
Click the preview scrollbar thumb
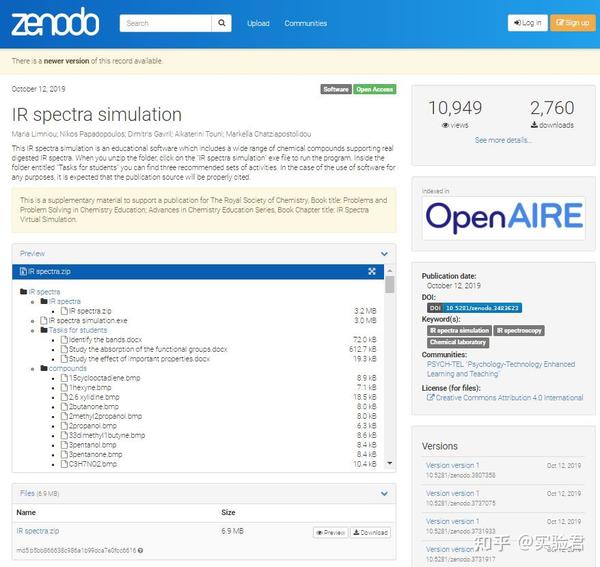point(390,284)
